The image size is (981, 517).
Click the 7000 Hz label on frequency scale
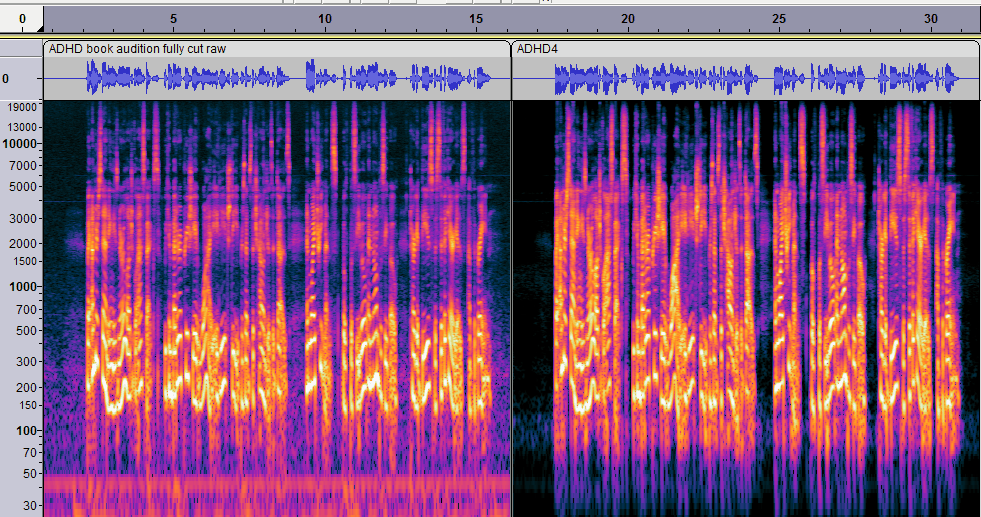point(24,166)
